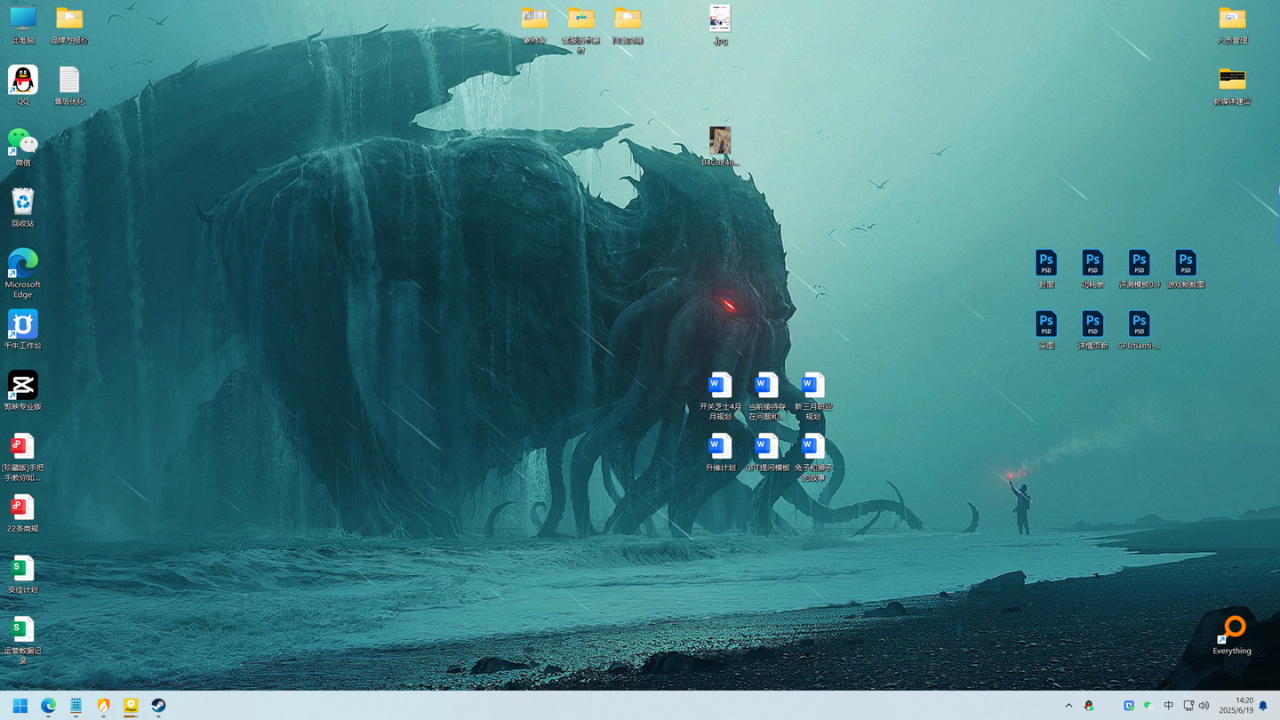Open the yellow Player app in taskbar
This screenshot has height=720, width=1280.
pos(131,705)
